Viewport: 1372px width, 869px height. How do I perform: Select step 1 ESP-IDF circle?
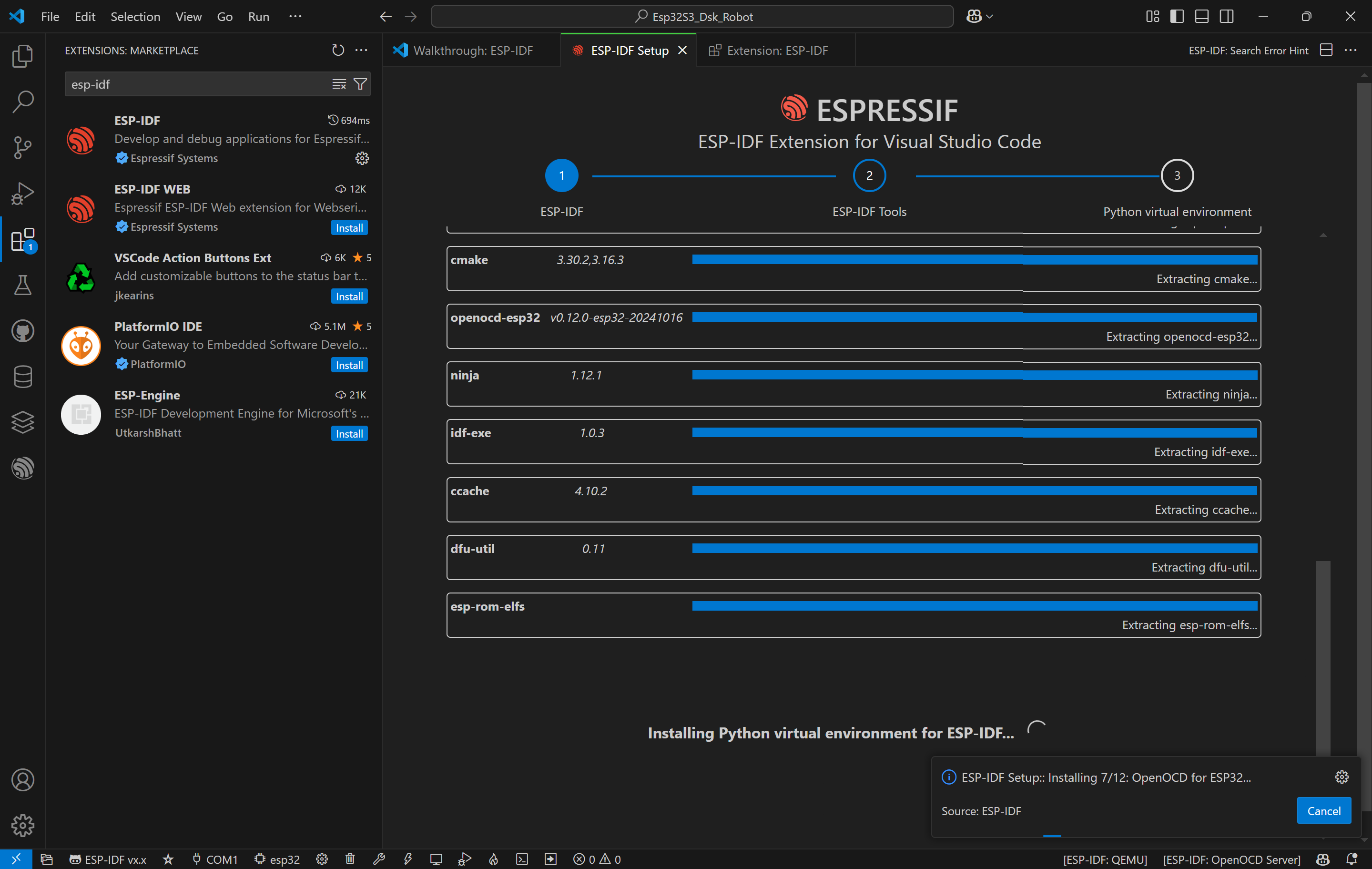(x=561, y=175)
